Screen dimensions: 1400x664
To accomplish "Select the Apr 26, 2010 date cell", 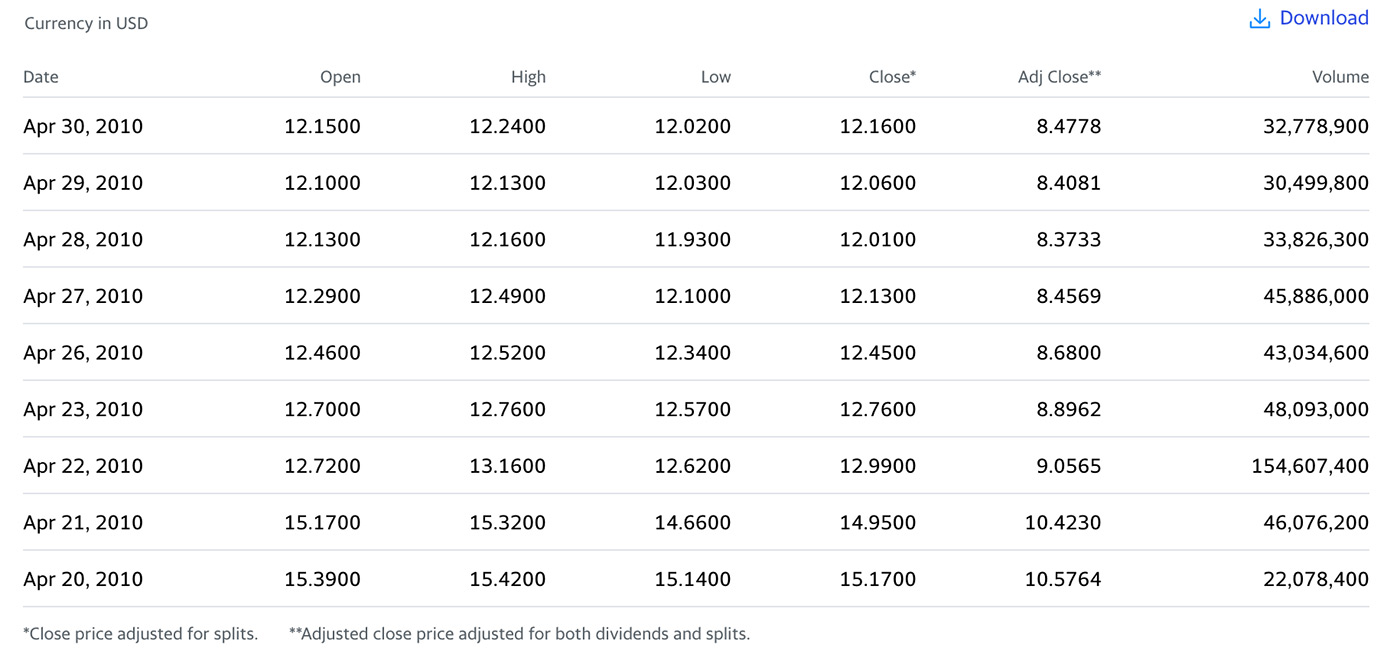I will coord(83,353).
